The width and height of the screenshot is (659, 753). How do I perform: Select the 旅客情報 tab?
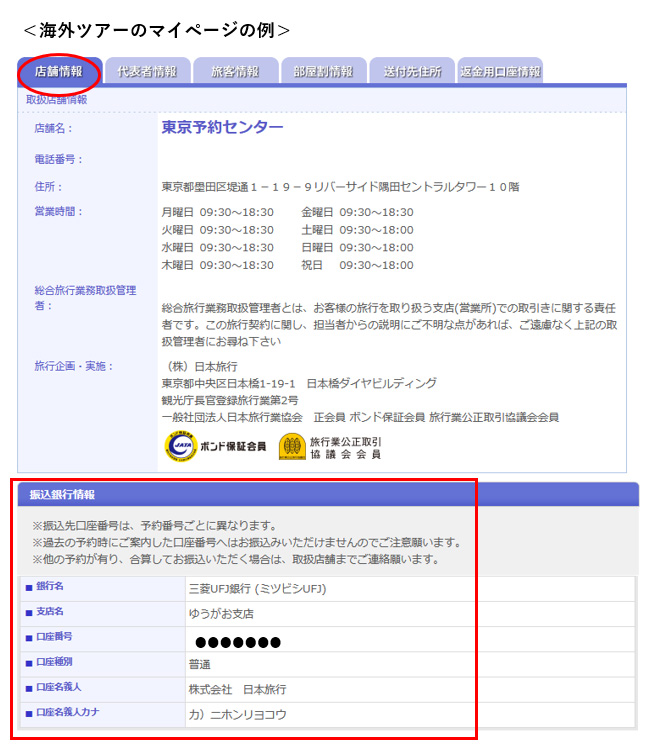click(x=235, y=72)
